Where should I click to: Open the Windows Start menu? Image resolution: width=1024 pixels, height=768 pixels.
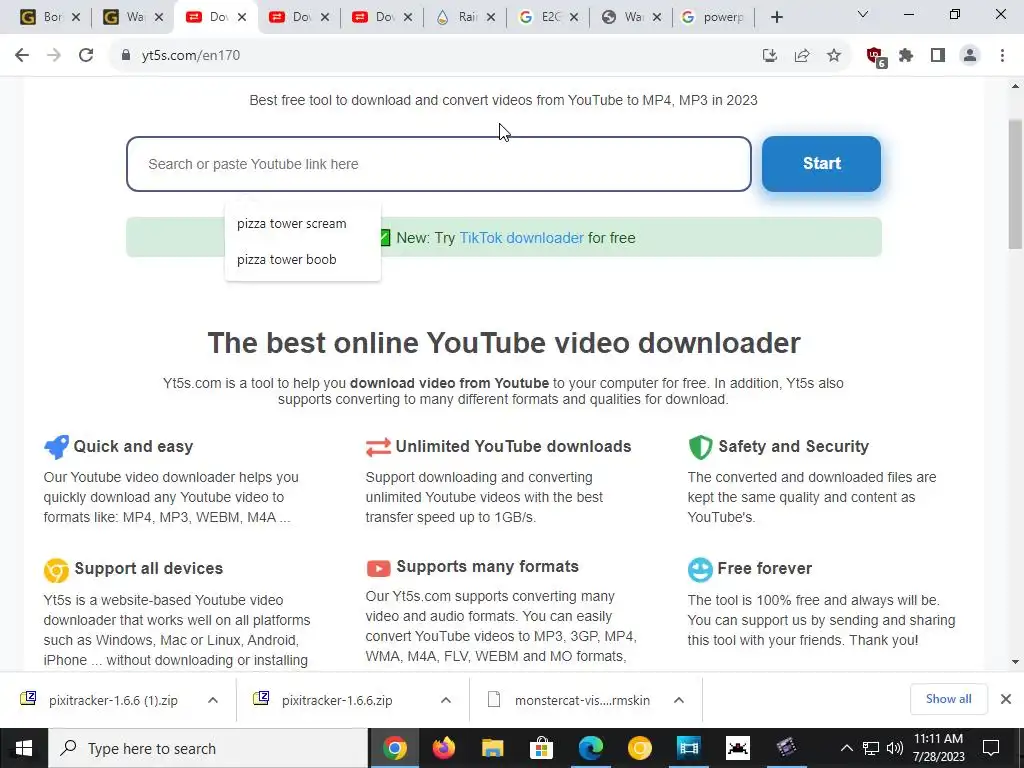tap(24, 748)
